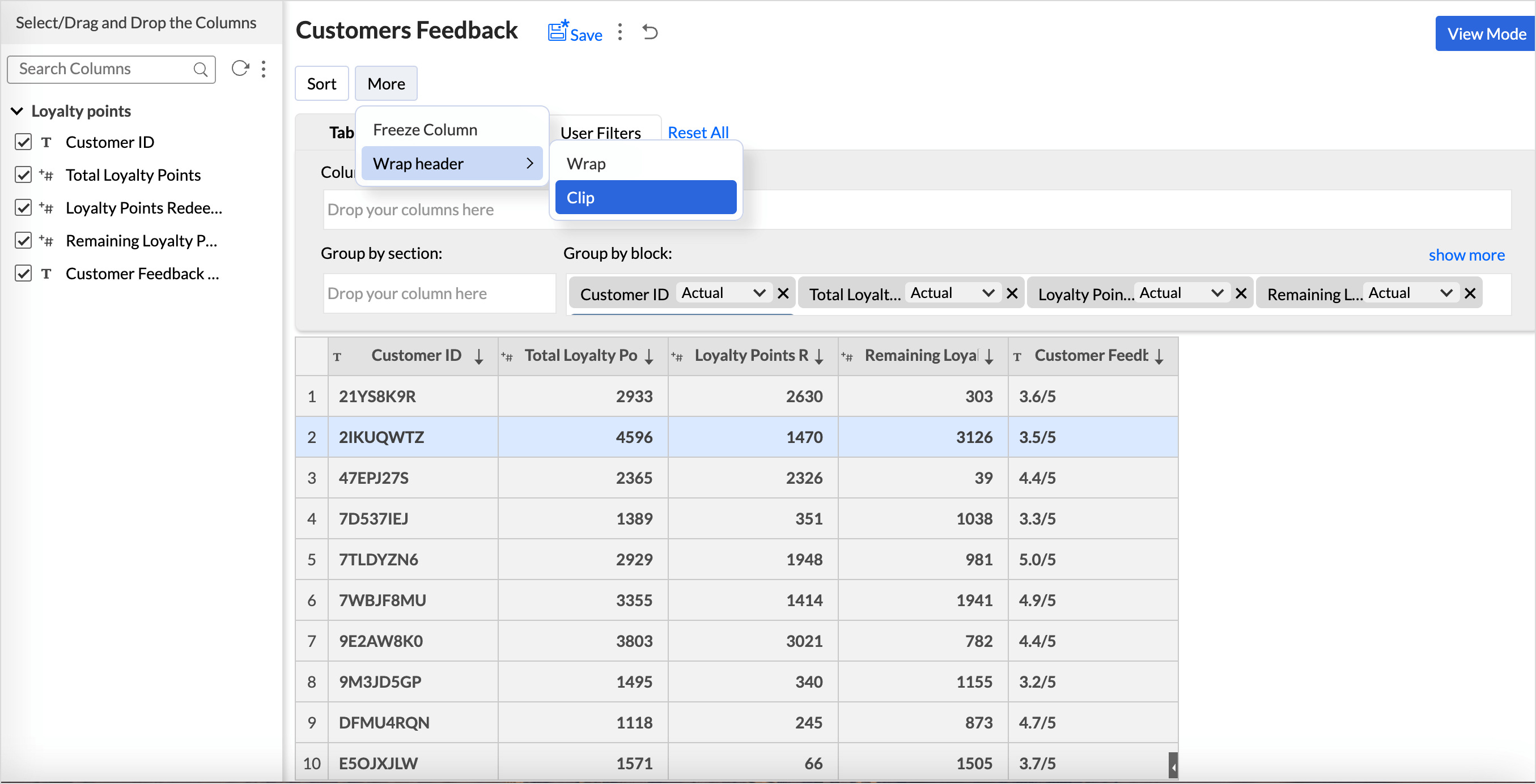Choose Freeze Column from More menu
The height and width of the screenshot is (784, 1536).
[x=425, y=129]
